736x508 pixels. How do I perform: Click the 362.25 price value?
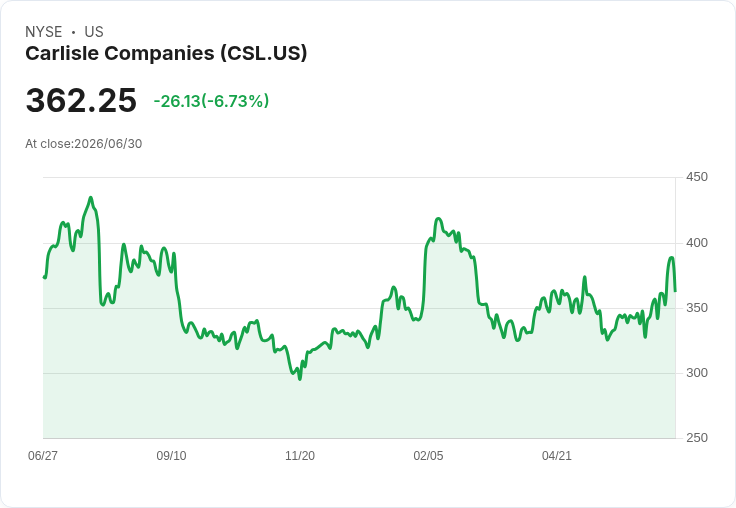(81, 100)
